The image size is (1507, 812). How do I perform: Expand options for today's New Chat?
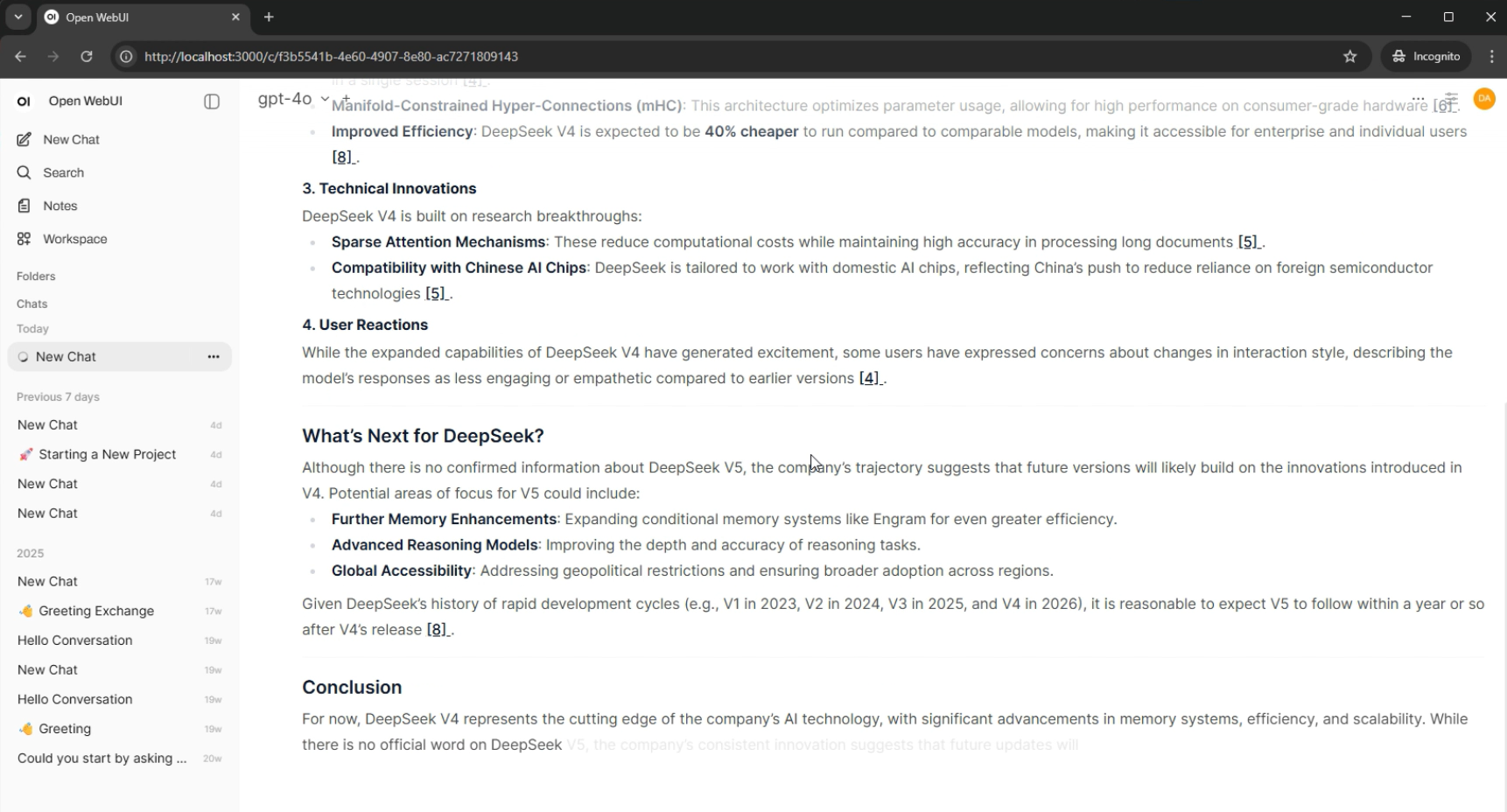coord(213,356)
